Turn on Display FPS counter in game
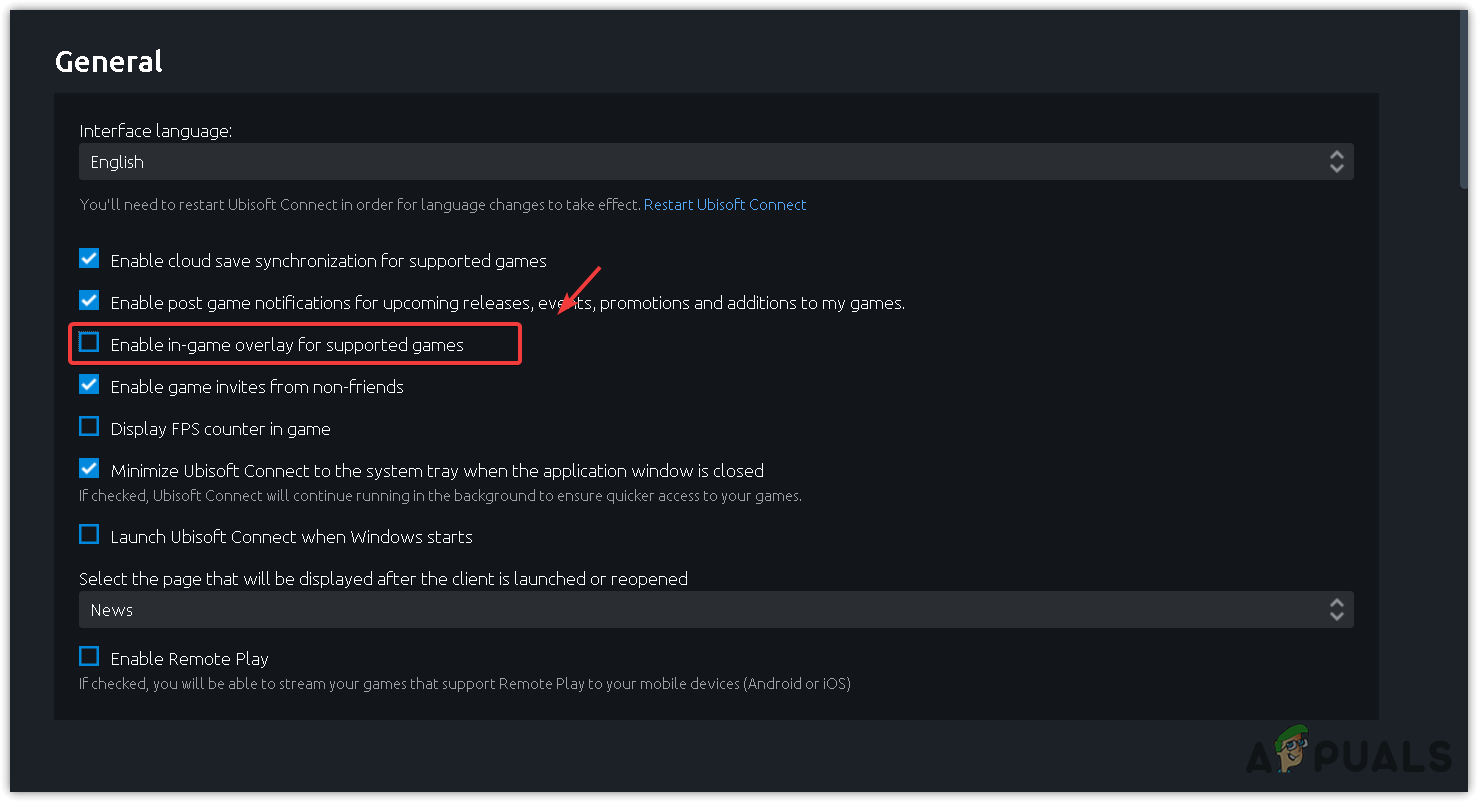Viewport: 1478px width, 802px height. pyautogui.click(x=90, y=427)
